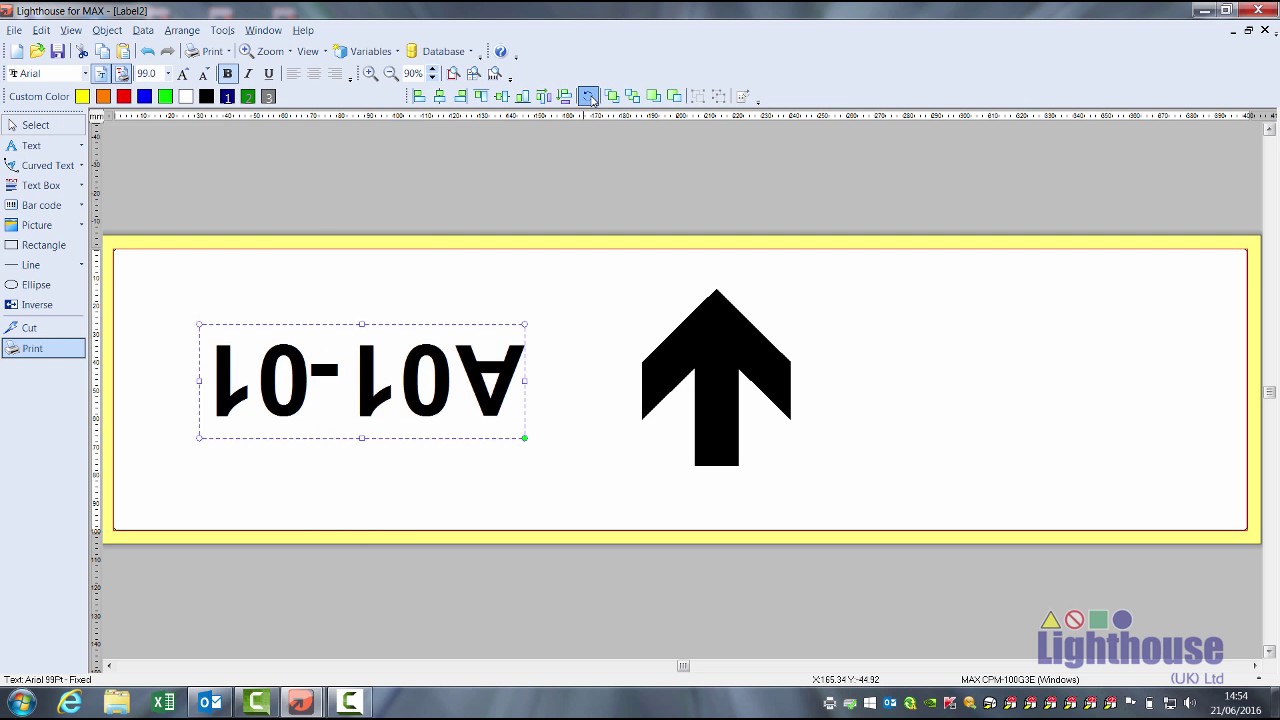The height and width of the screenshot is (720, 1280).
Task: Align selected objects to right edges
Action: point(460,97)
